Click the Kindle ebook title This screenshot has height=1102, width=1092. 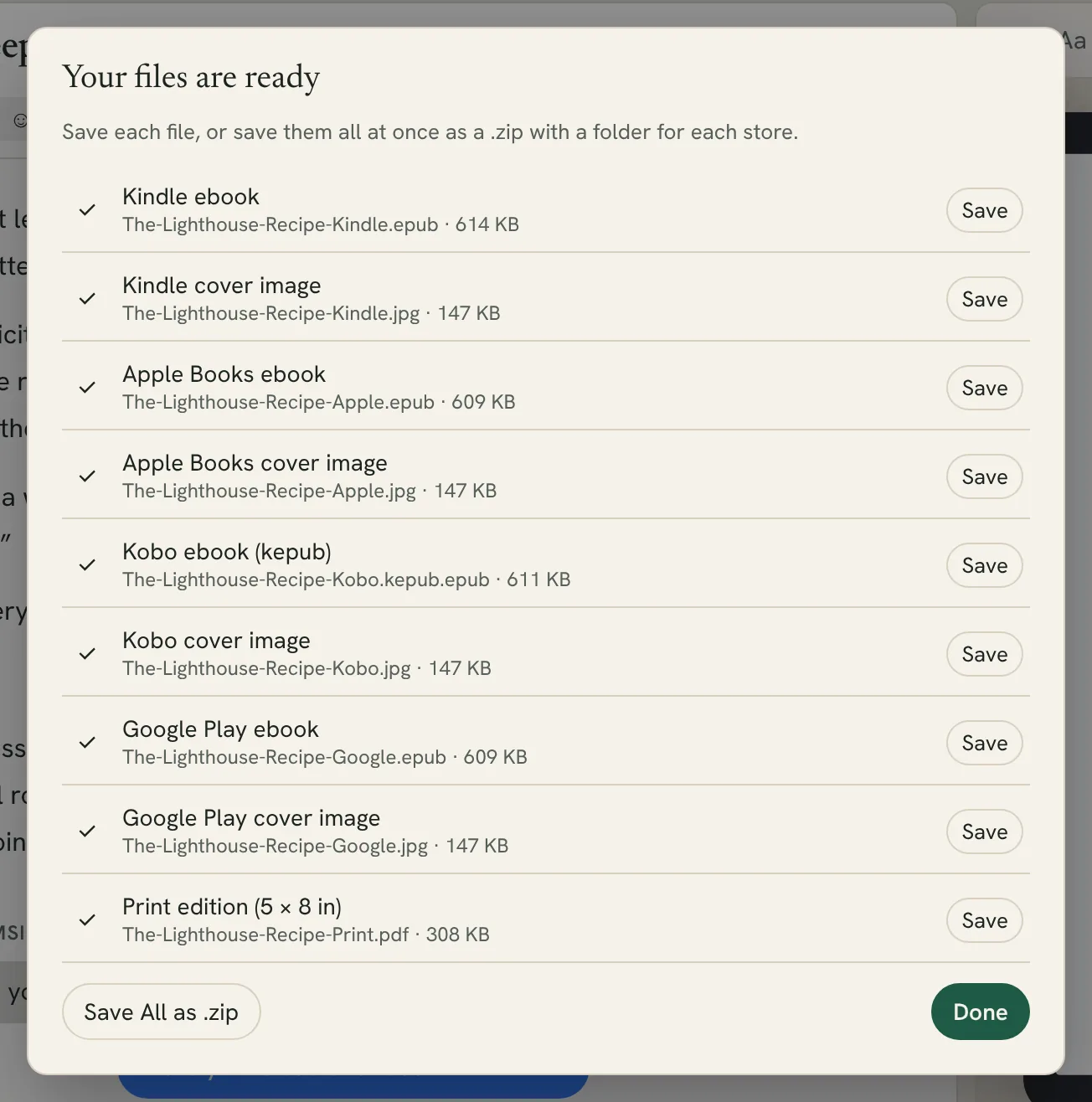(191, 197)
